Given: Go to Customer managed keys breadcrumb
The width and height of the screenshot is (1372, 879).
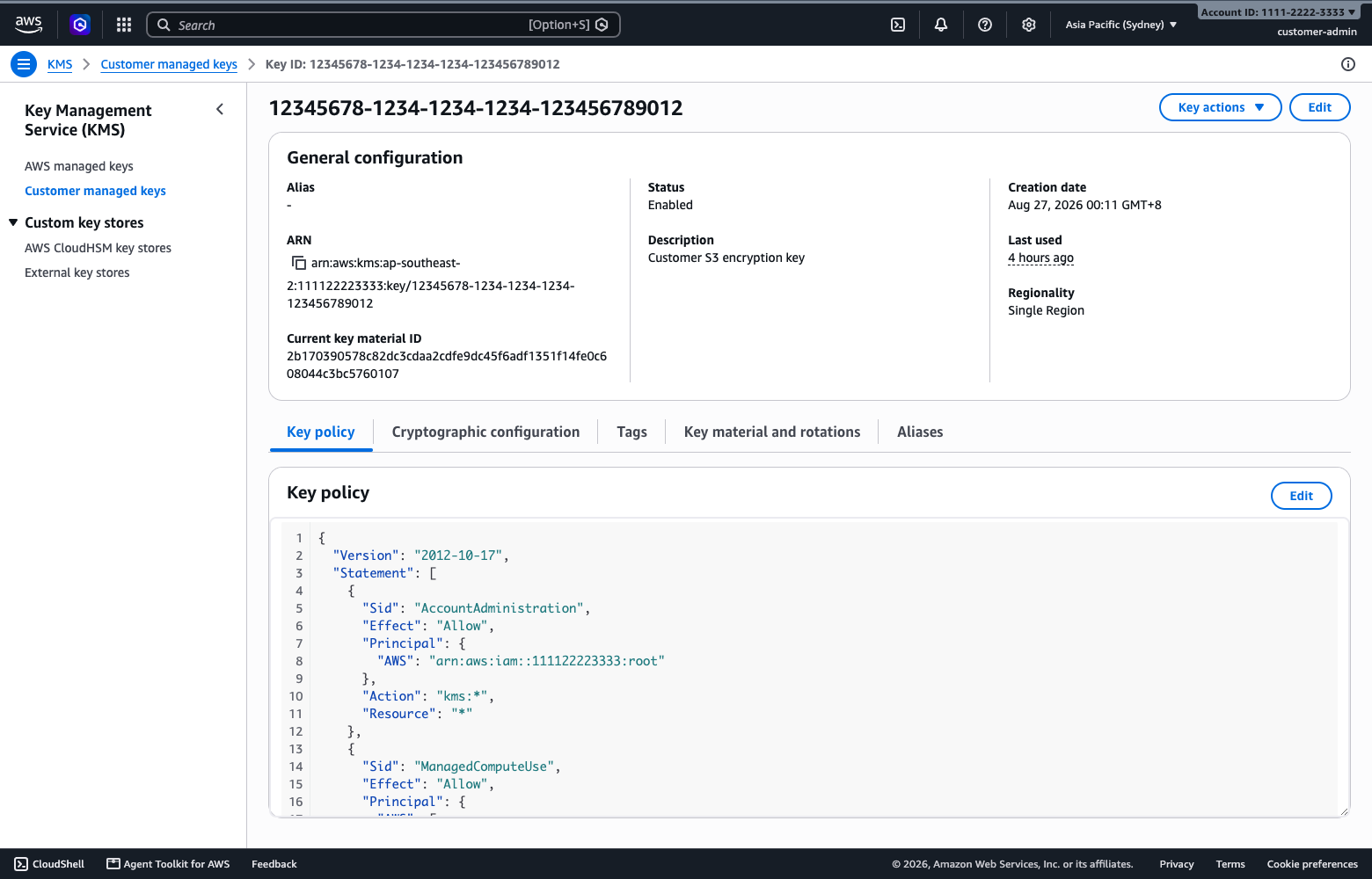Looking at the screenshot, I should tap(169, 64).
